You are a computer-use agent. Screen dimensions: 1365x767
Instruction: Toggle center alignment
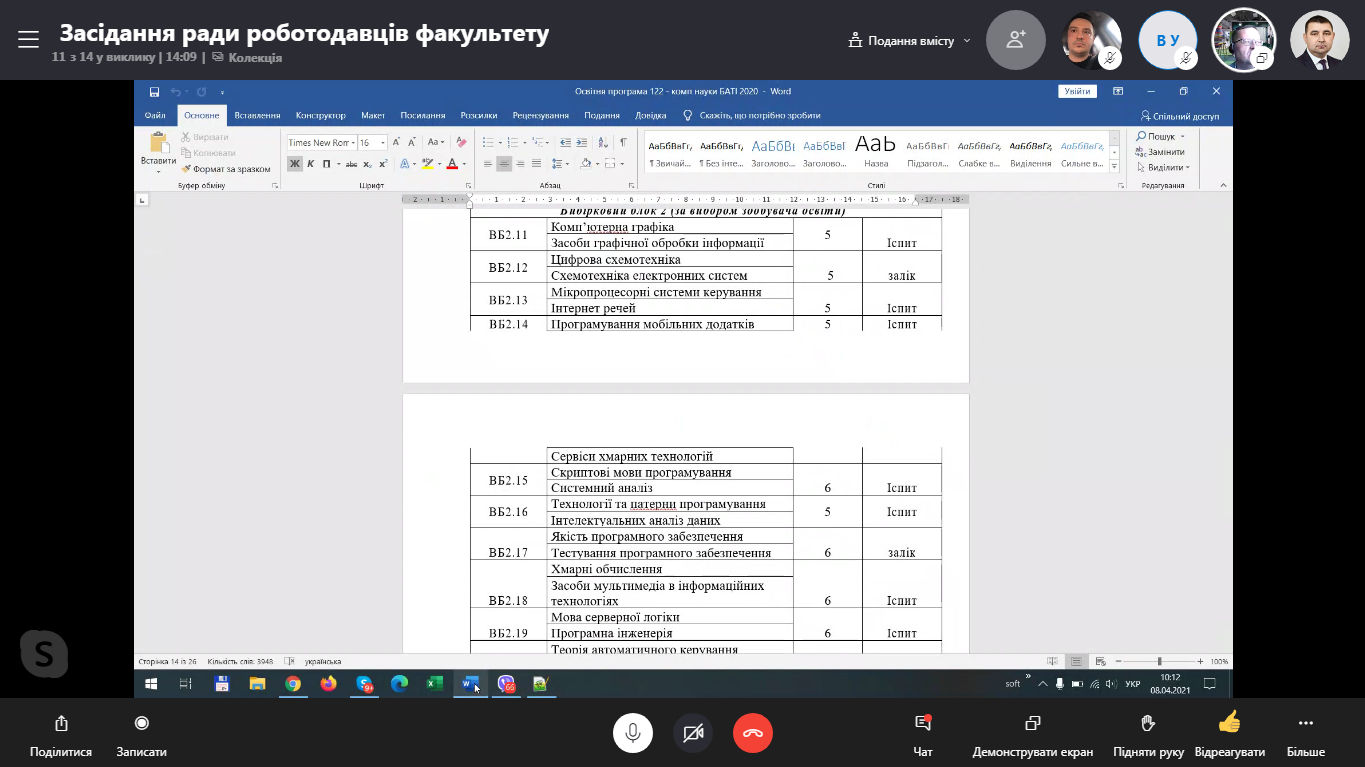[504, 164]
